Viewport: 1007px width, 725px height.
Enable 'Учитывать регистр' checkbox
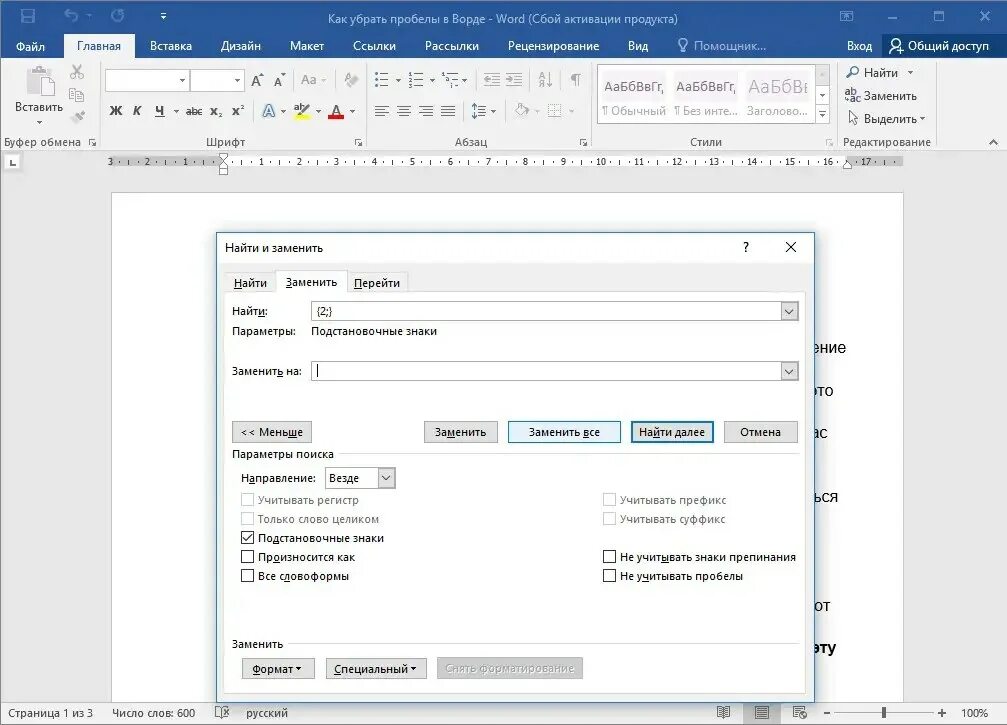(x=247, y=500)
